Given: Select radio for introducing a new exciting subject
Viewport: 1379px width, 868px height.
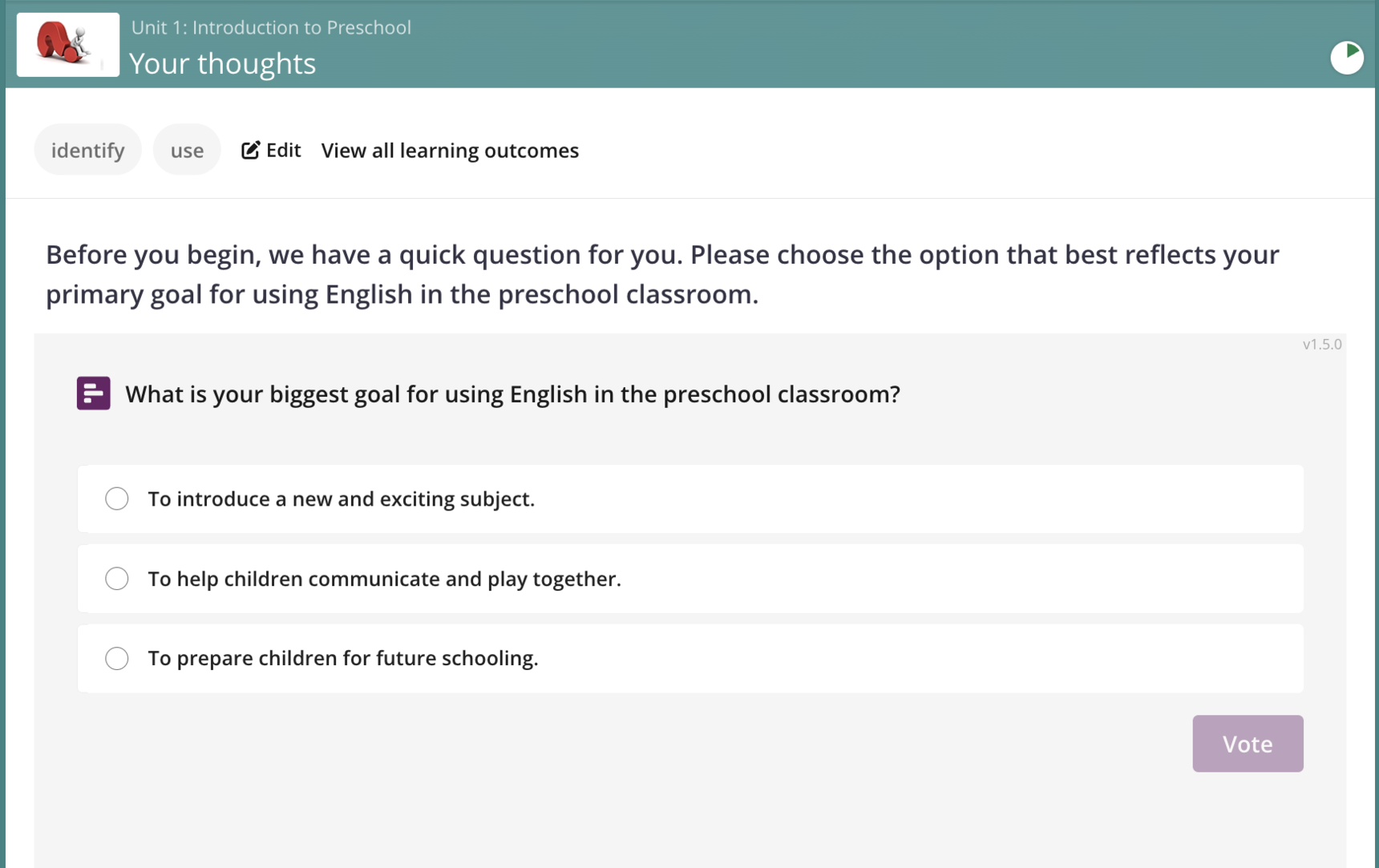Looking at the screenshot, I should pyautogui.click(x=117, y=499).
